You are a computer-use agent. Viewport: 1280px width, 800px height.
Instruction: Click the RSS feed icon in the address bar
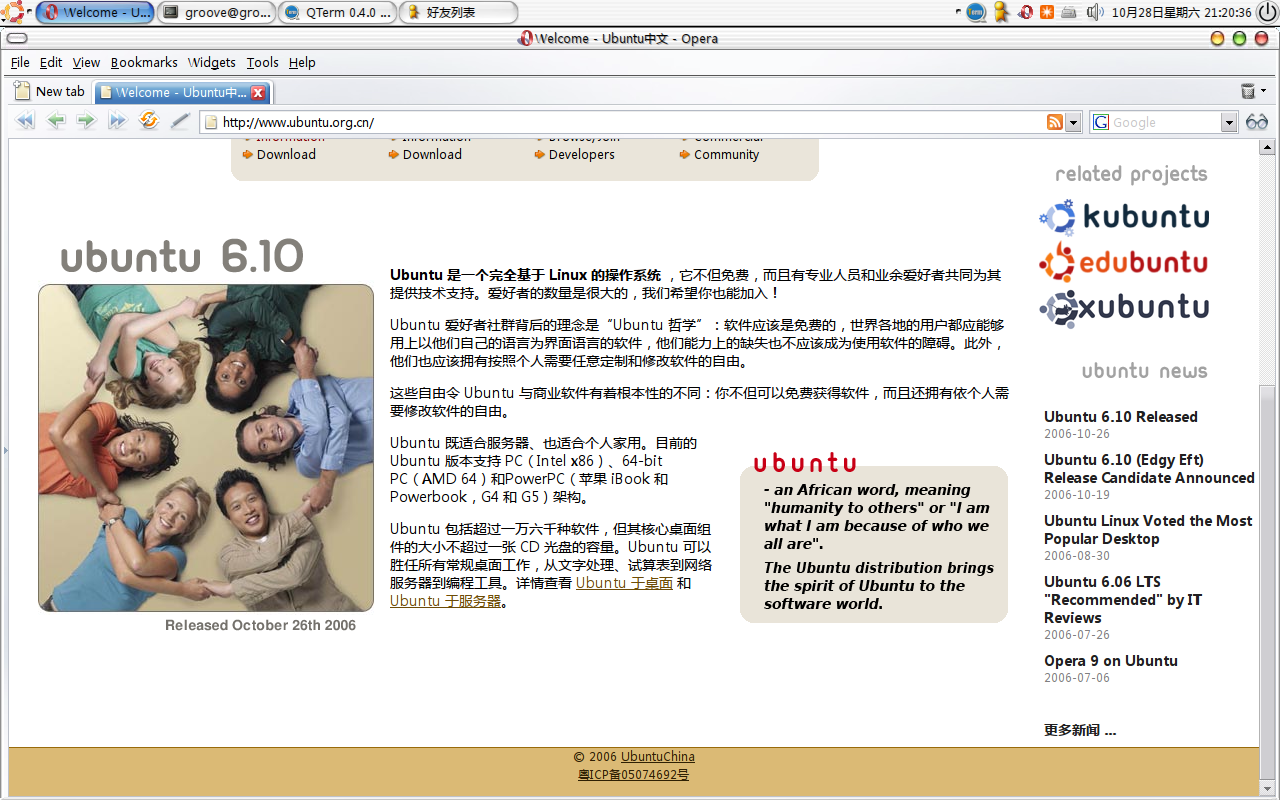point(1055,122)
